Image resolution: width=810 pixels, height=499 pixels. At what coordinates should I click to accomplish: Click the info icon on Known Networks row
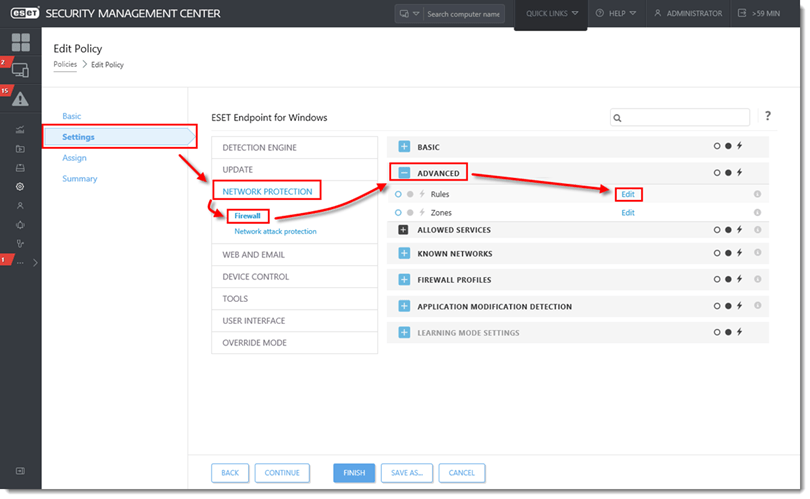(757, 253)
